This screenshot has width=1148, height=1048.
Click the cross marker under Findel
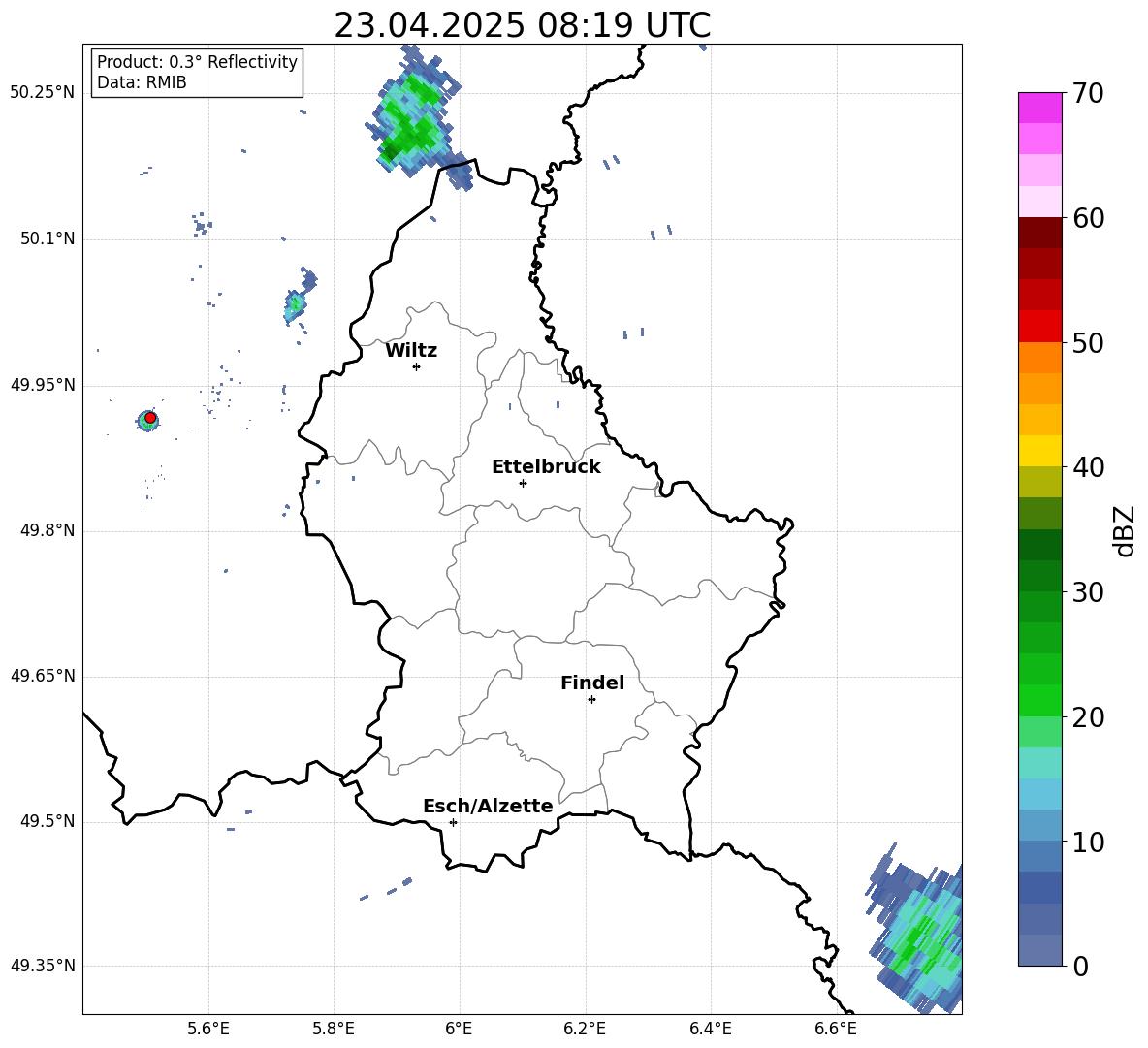pyautogui.click(x=591, y=700)
